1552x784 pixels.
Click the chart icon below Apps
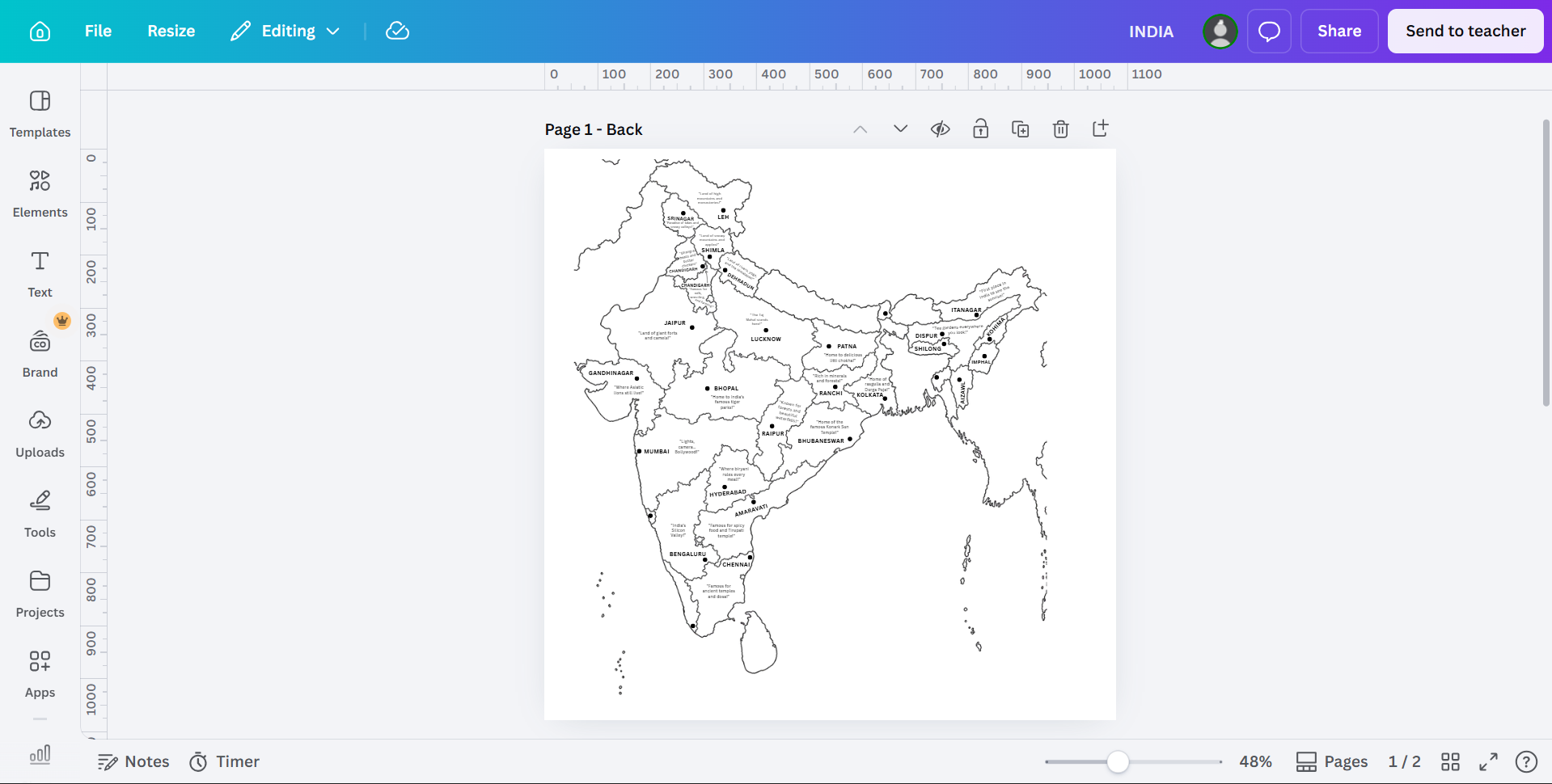pyautogui.click(x=40, y=755)
